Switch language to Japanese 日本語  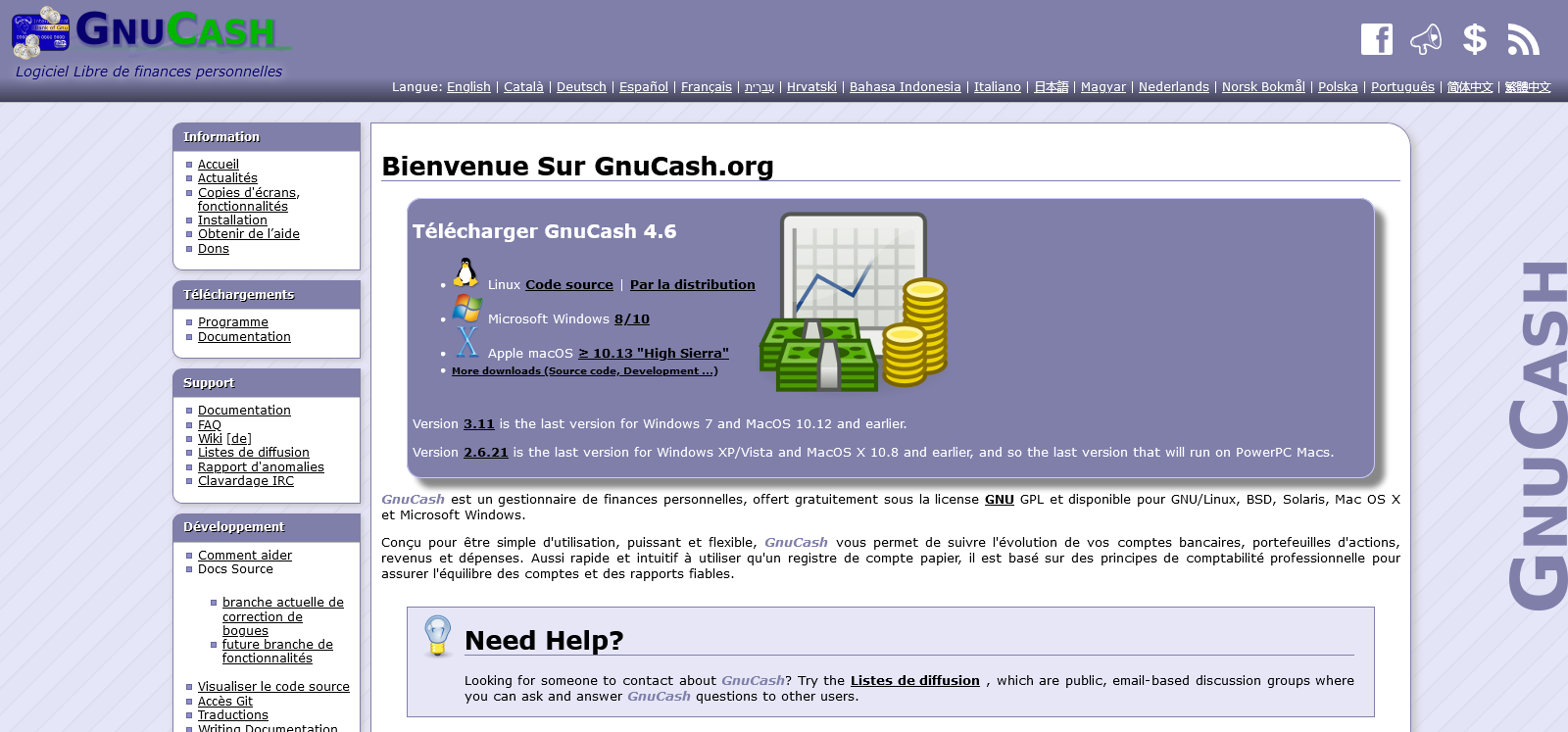tap(1052, 87)
